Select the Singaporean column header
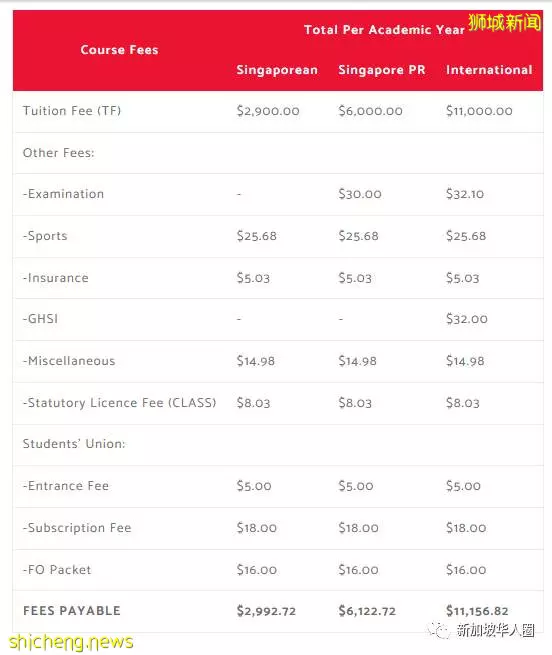 [277, 70]
